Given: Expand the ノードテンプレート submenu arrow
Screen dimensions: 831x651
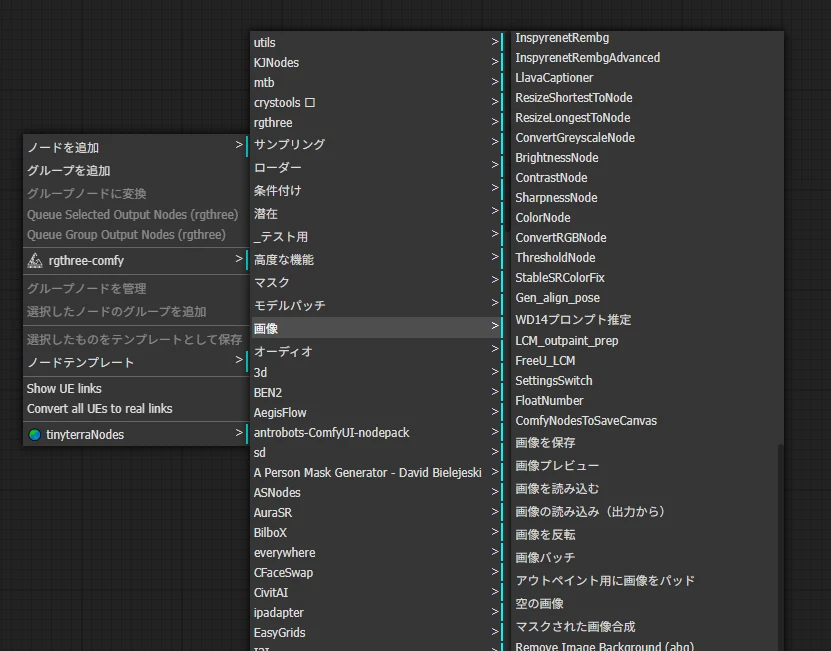Looking at the screenshot, I should coord(239,360).
